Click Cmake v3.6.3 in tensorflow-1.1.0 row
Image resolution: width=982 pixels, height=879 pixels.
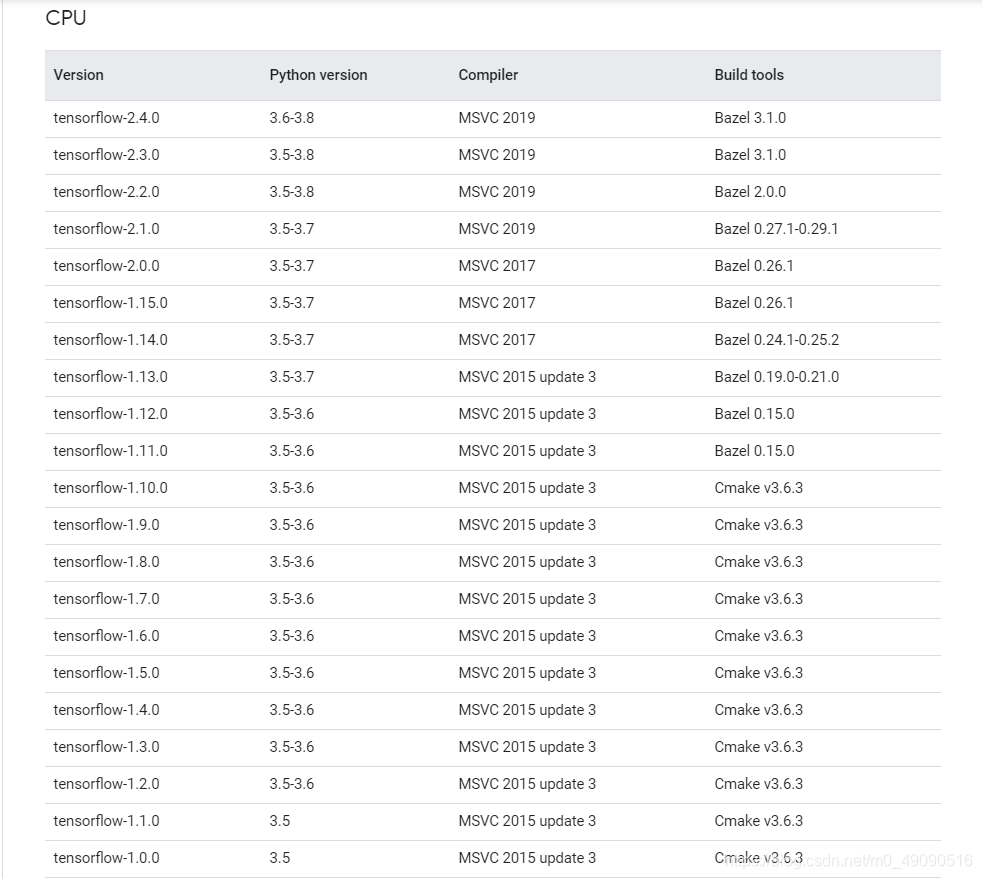[759, 820]
